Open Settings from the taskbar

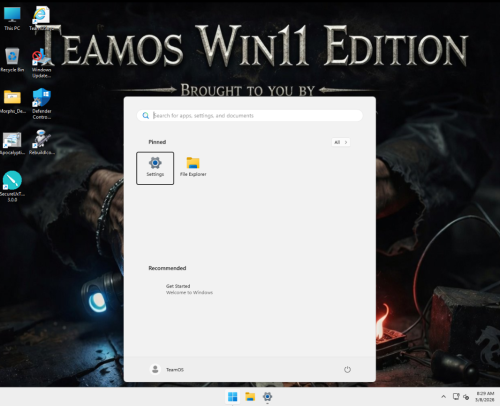(267, 397)
